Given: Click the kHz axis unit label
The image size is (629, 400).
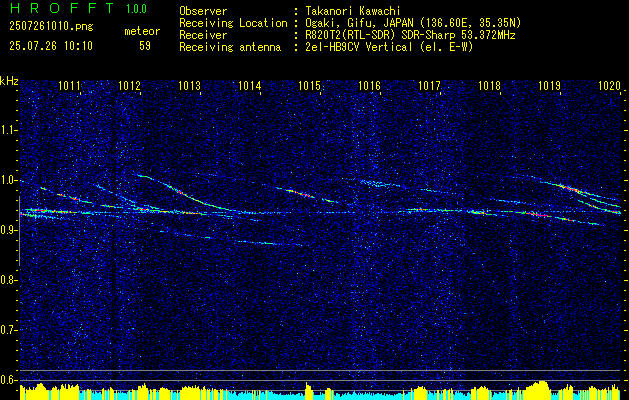Looking at the screenshot, I should (9, 81).
